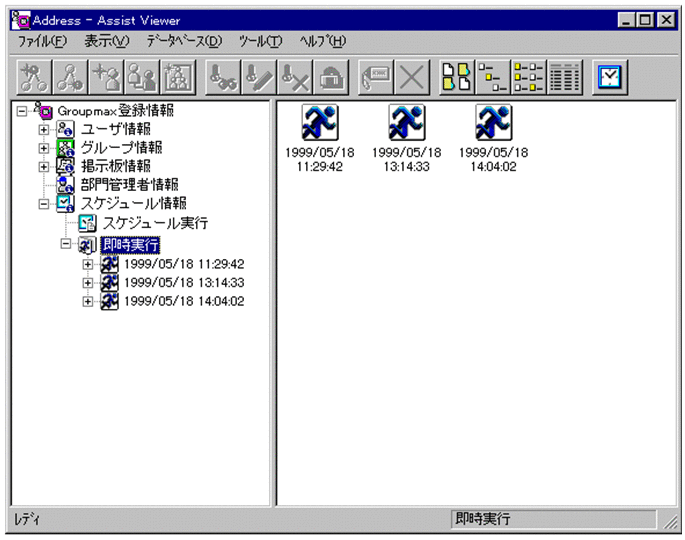685x540 pixels.
Task: Select tree entry 1999/05/18 14:04:02
Action: pos(184,301)
